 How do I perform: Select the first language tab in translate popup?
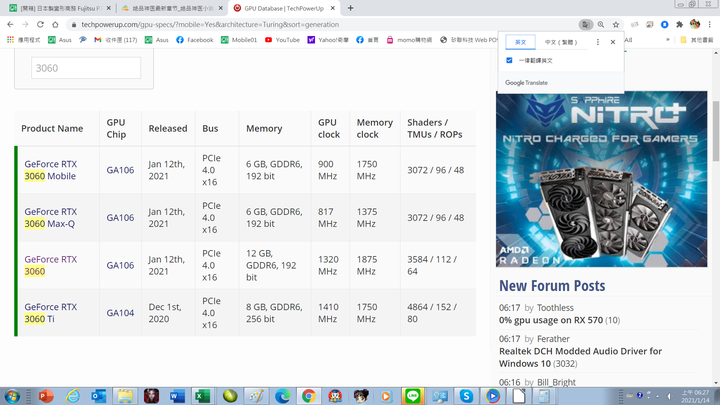[520, 42]
